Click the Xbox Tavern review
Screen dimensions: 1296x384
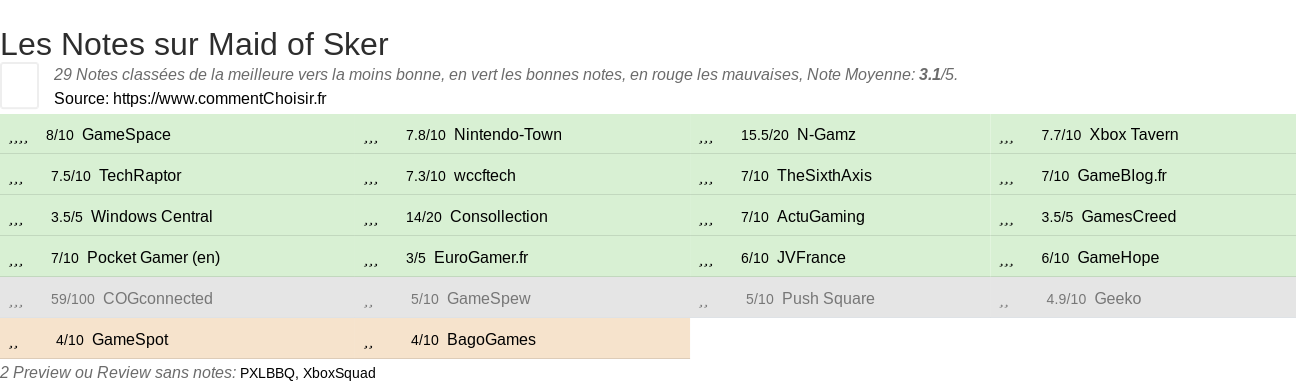[1134, 135]
